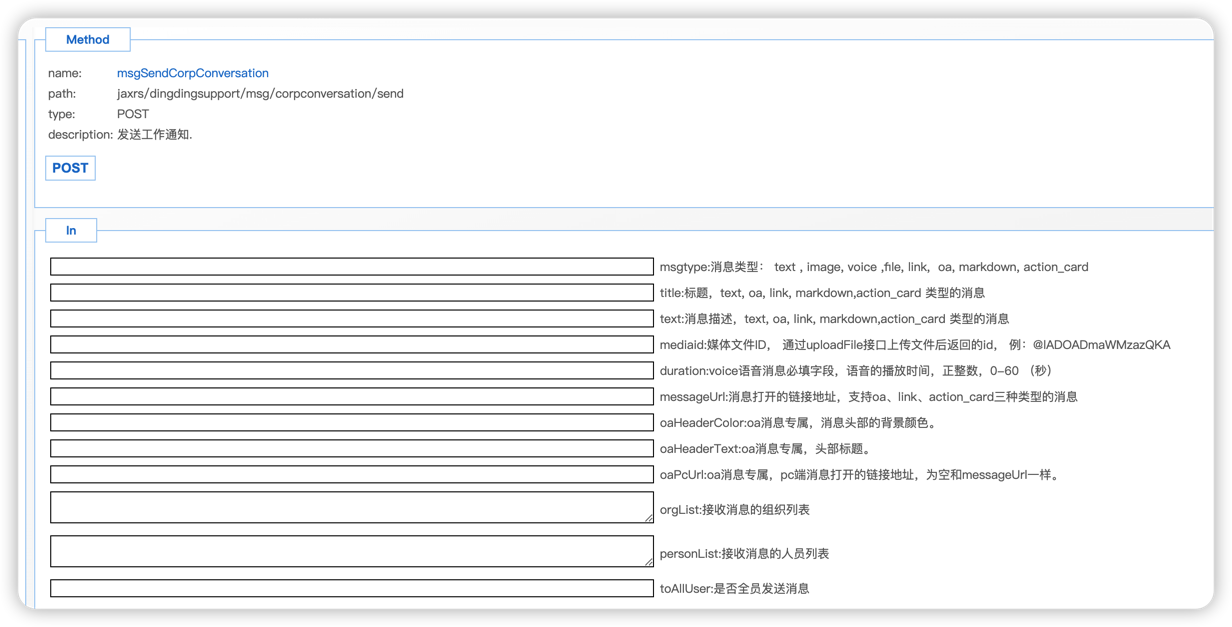Click the oaHeaderColor background color input field

pos(351,423)
